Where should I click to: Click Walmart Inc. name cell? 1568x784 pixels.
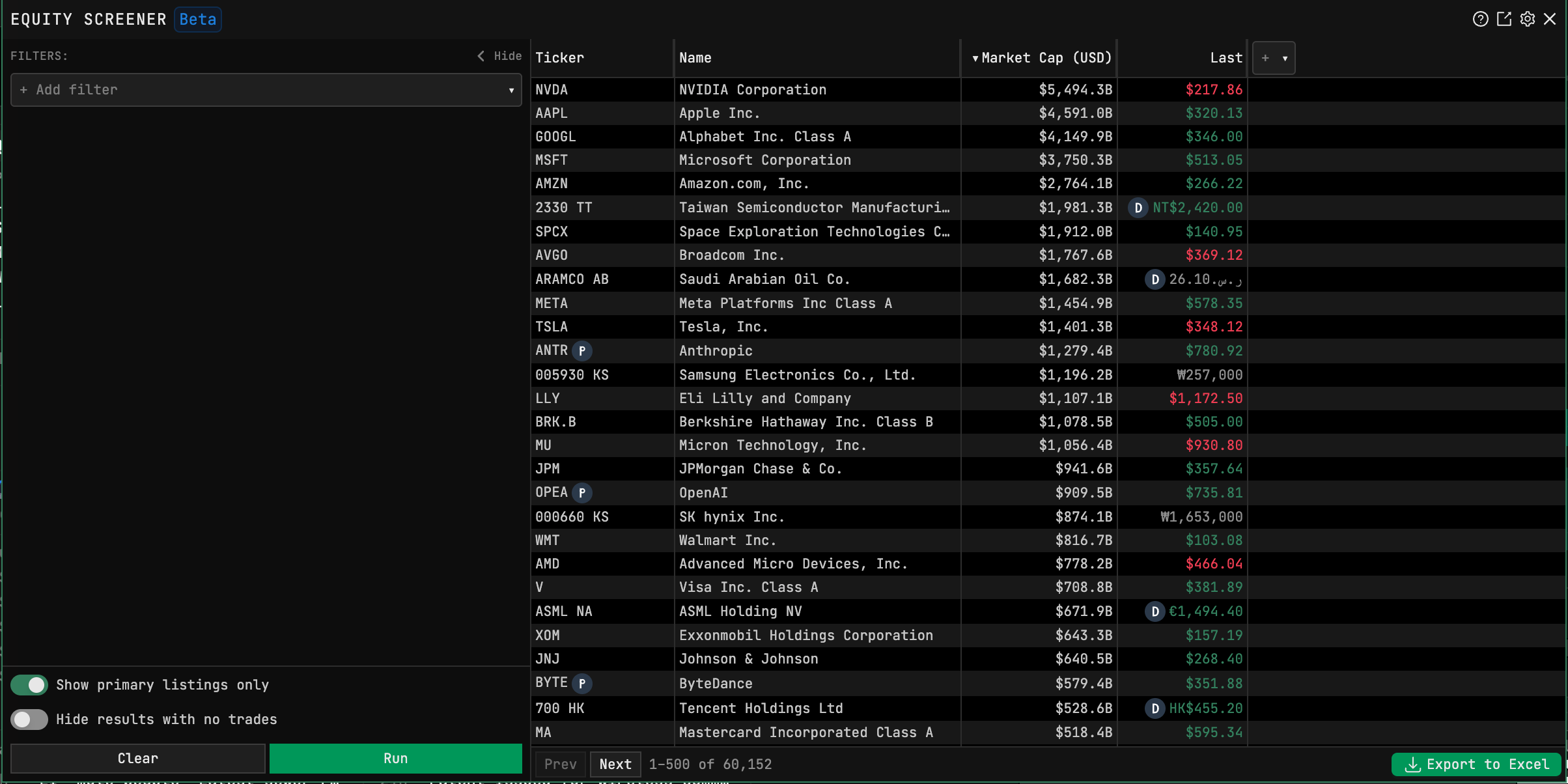[x=817, y=540]
